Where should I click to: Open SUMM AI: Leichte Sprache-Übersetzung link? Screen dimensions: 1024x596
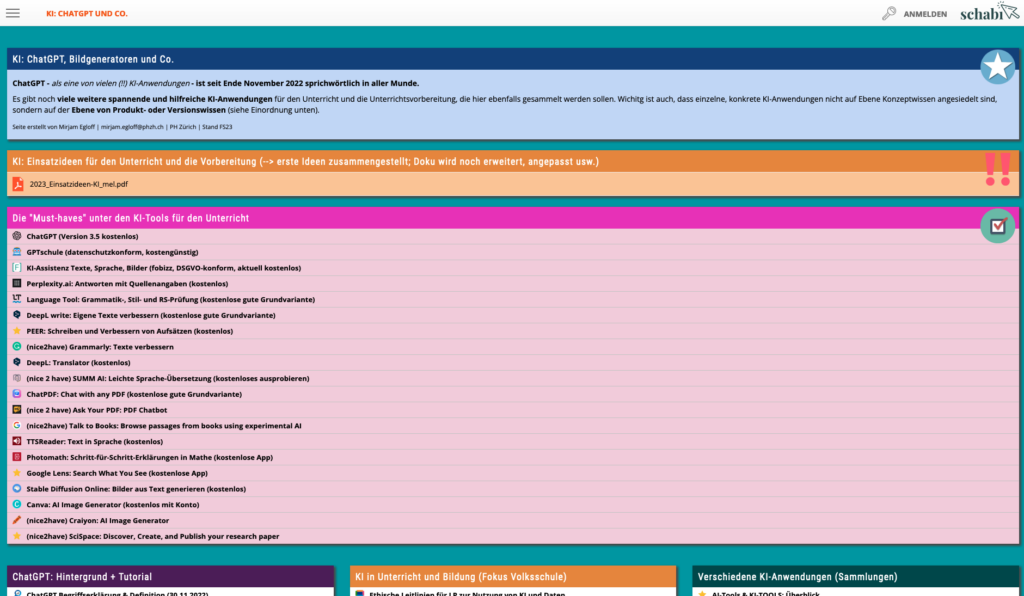pyautogui.click(x=168, y=379)
